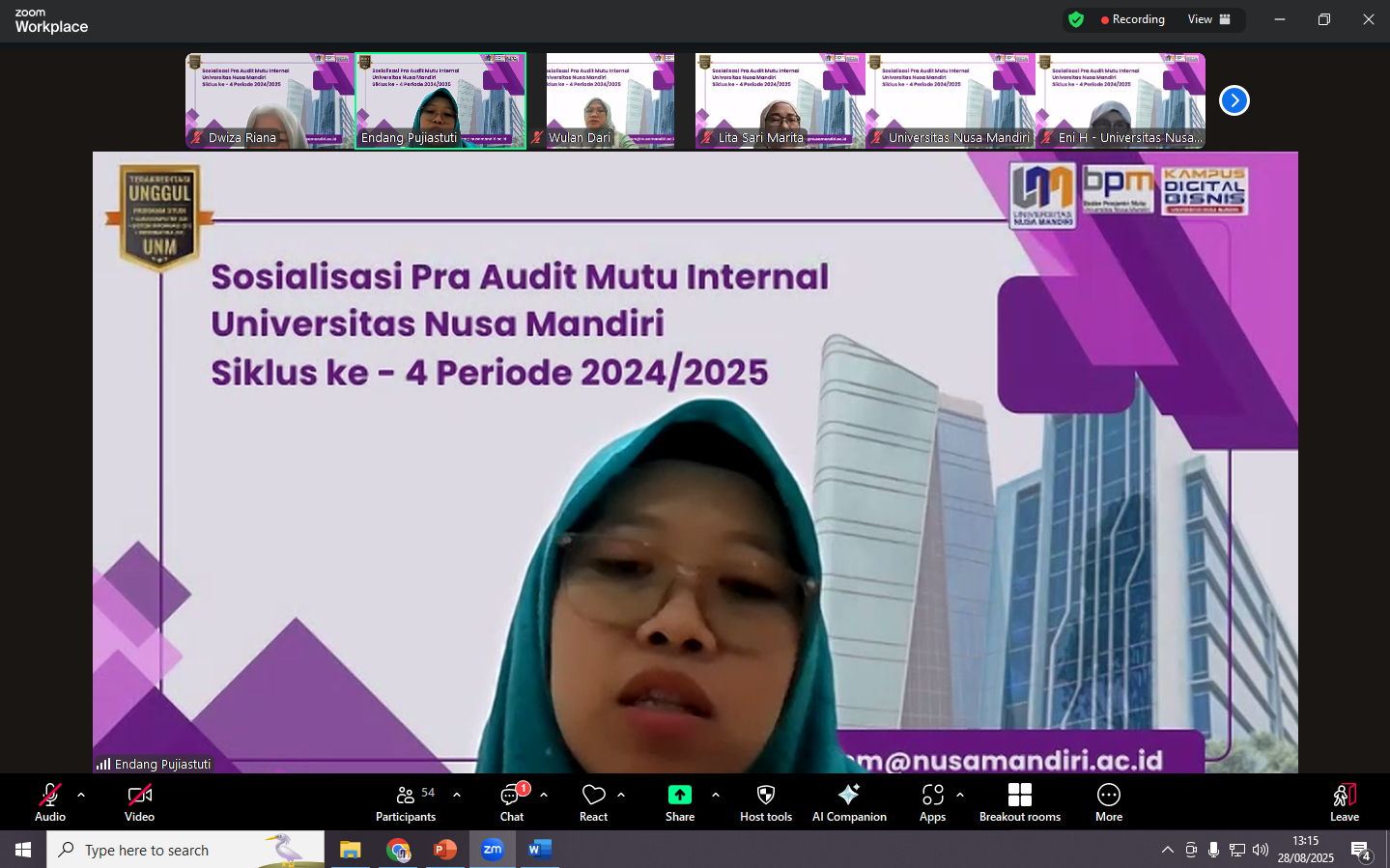
Task: Open the Windows Start menu
Action: click(x=23, y=850)
